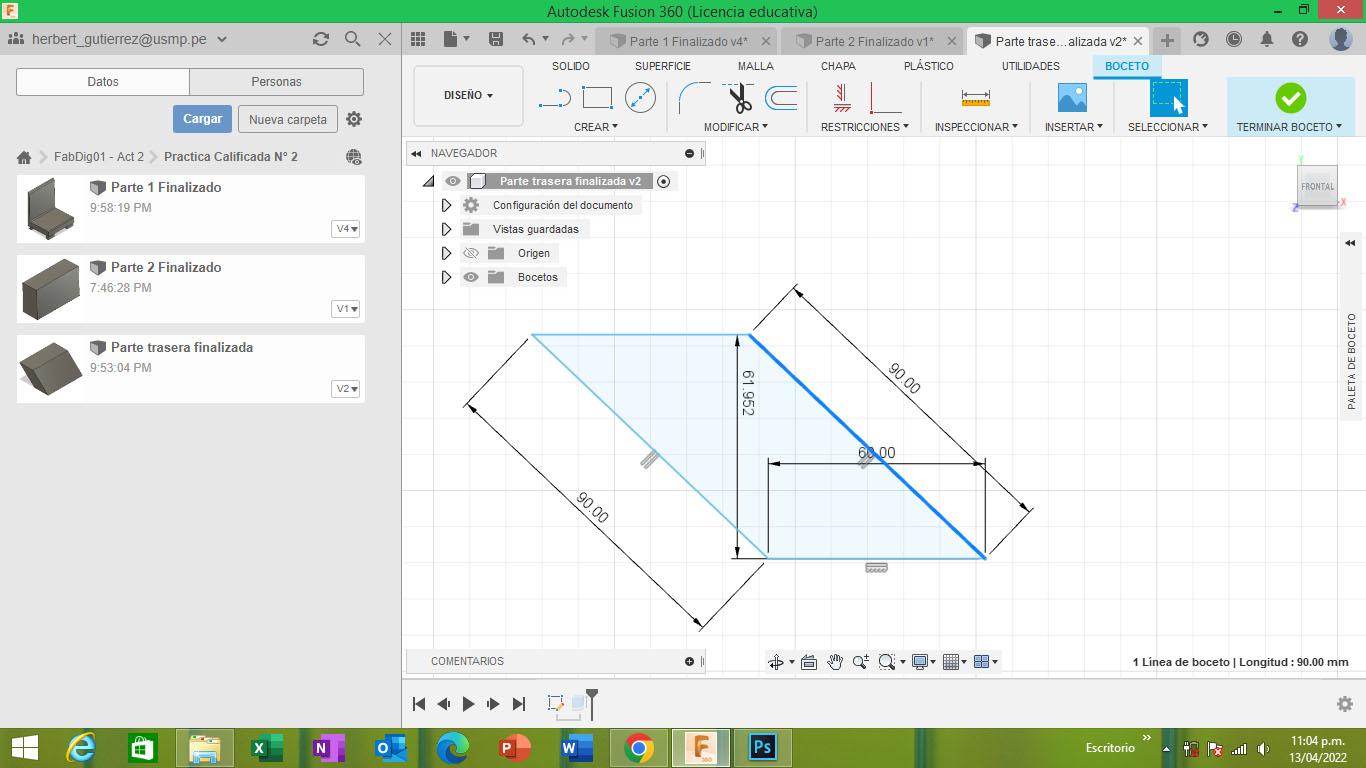Open the job status clock icon
Viewport: 1366px width, 768px height.
tap(1234, 39)
